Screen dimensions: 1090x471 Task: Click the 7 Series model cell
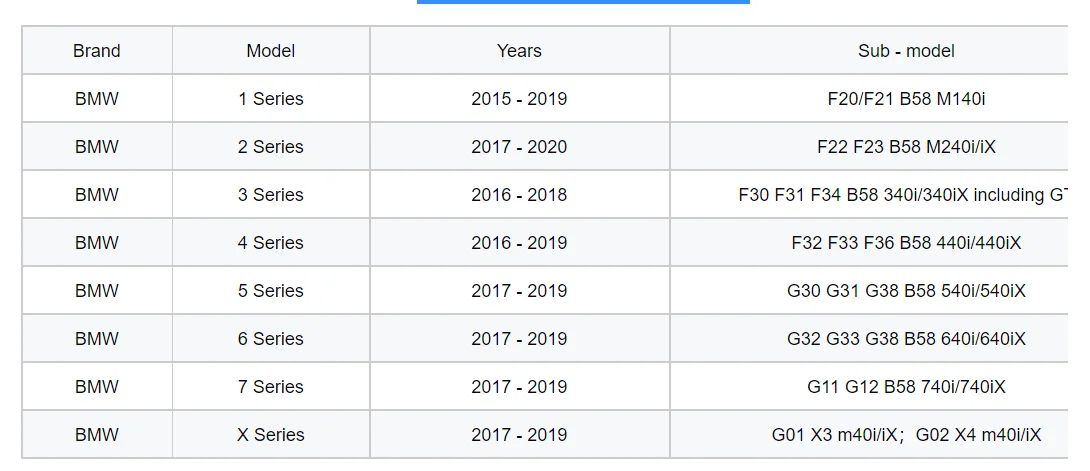pyautogui.click(x=271, y=387)
